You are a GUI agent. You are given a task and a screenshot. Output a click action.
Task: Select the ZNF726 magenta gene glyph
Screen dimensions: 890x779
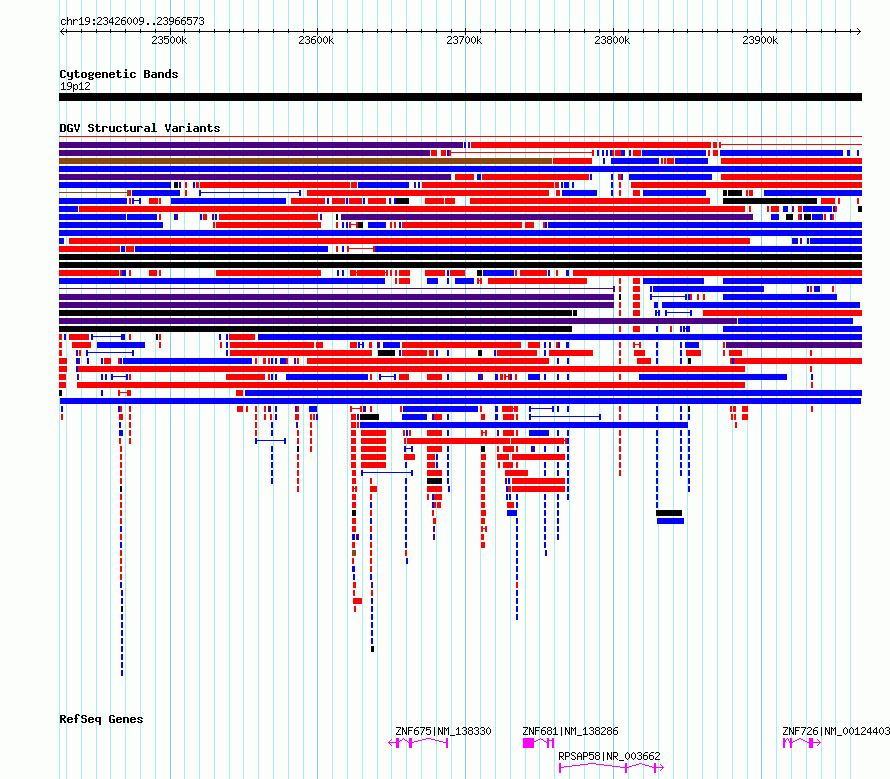(801, 743)
